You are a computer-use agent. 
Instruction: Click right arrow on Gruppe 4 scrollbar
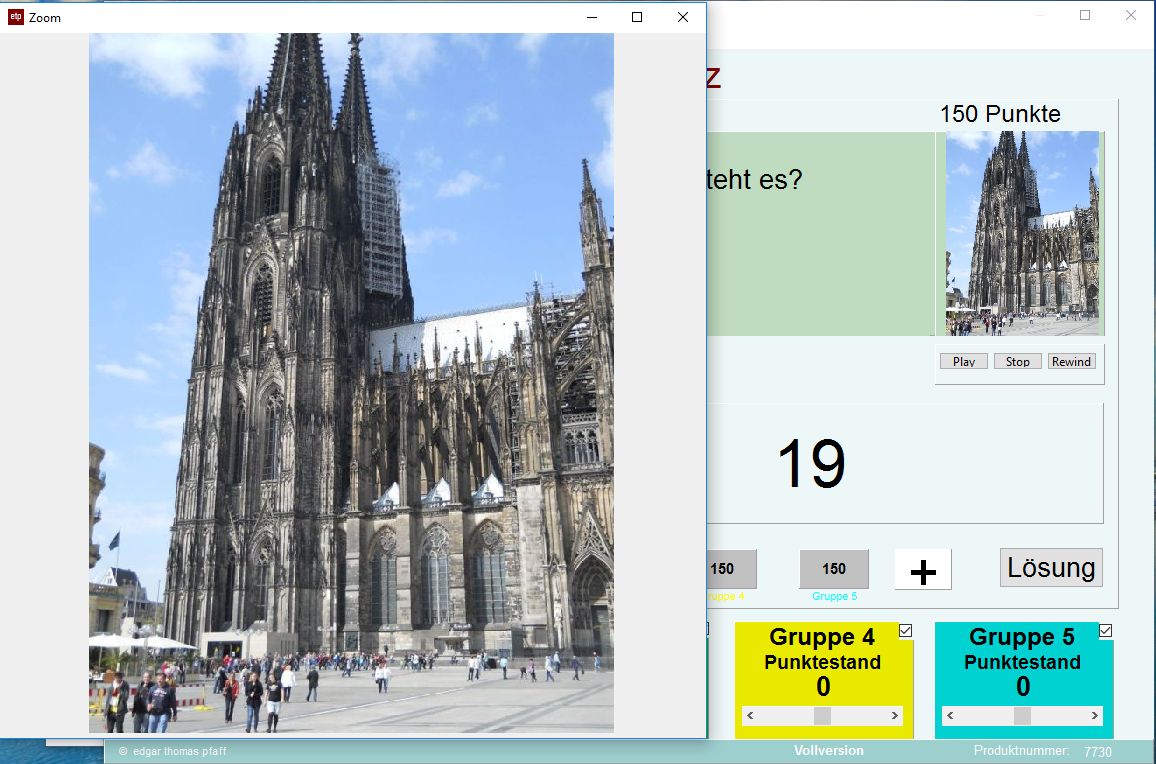point(895,716)
